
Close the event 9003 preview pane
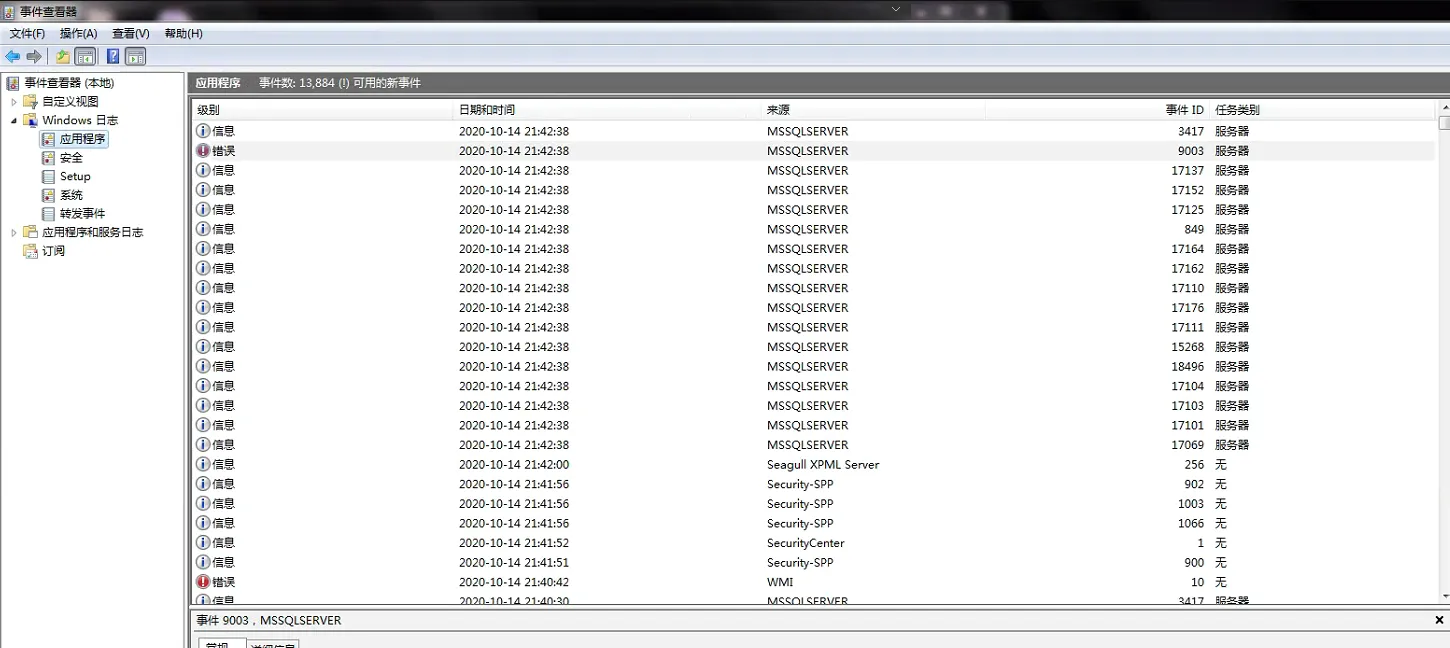1439,620
